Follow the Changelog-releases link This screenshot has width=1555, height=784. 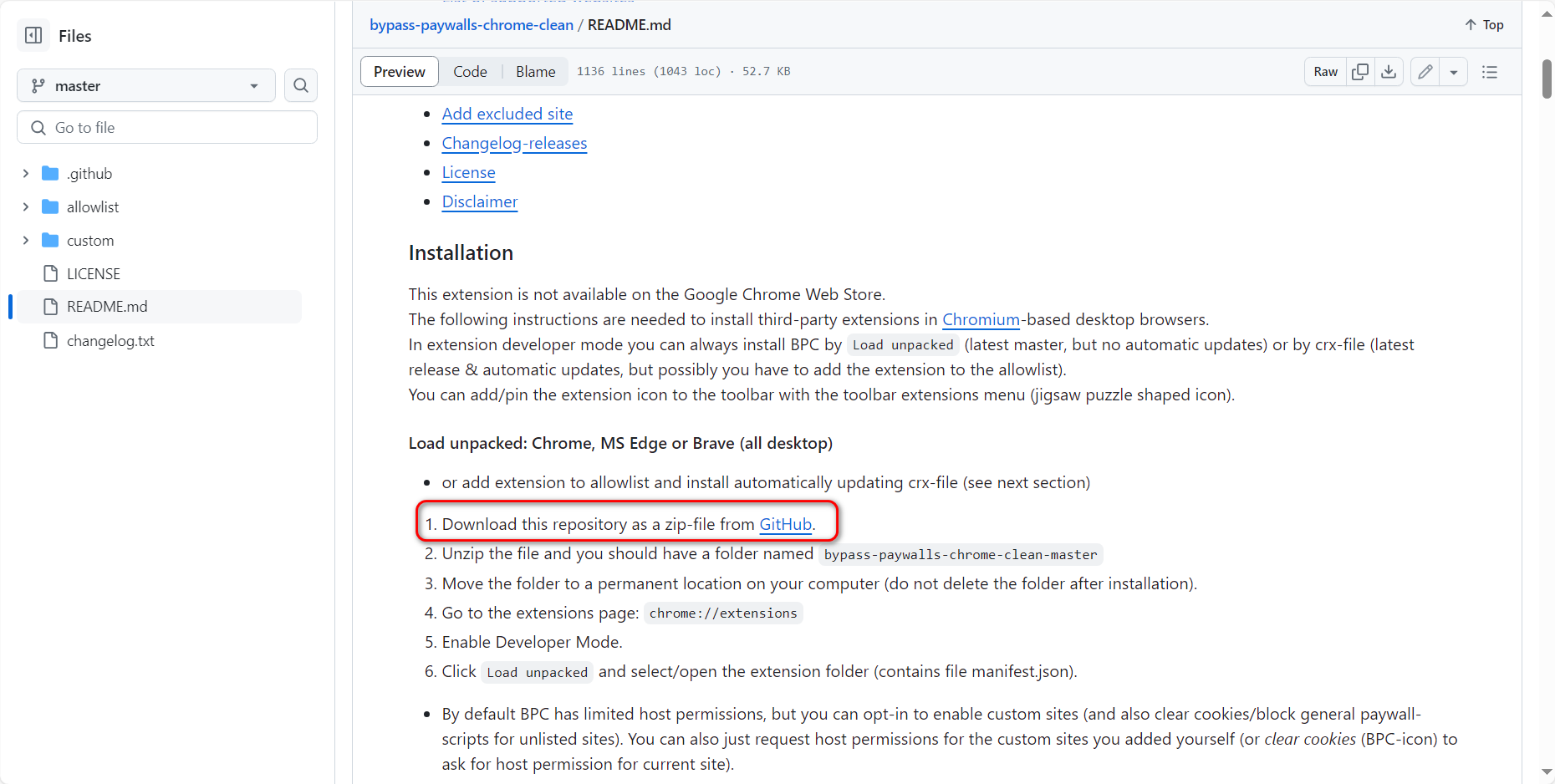coord(514,143)
